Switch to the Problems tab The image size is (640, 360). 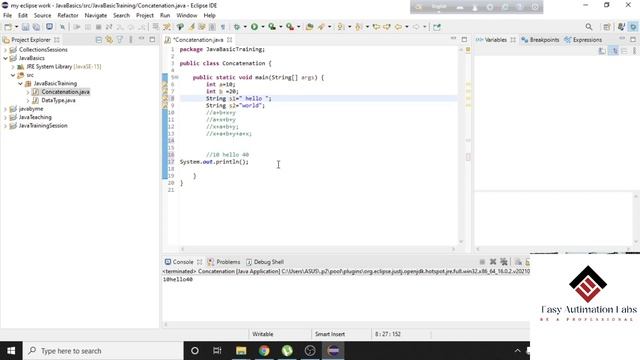tap(224, 262)
